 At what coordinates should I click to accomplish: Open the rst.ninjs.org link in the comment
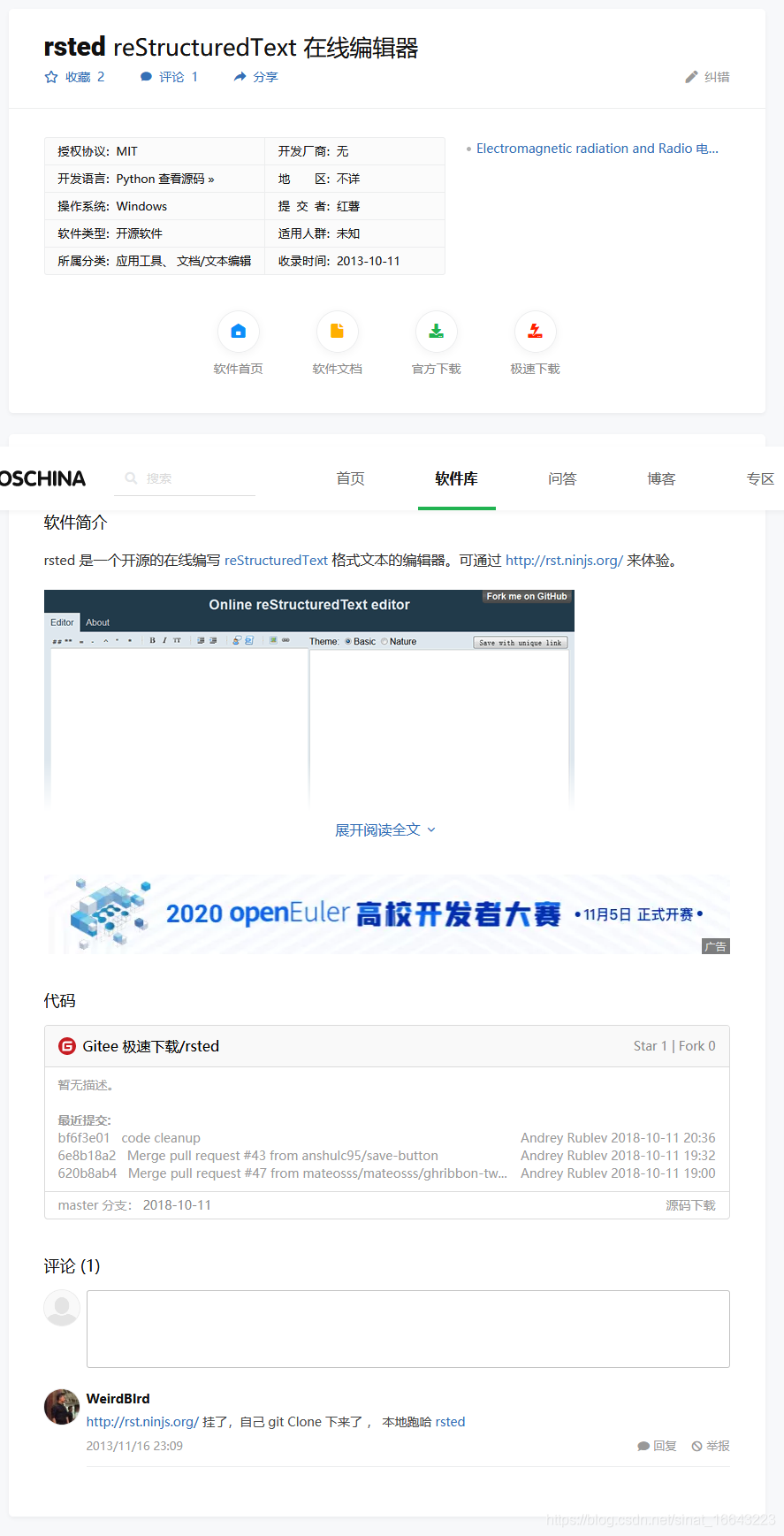click(x=142, y=1421)
